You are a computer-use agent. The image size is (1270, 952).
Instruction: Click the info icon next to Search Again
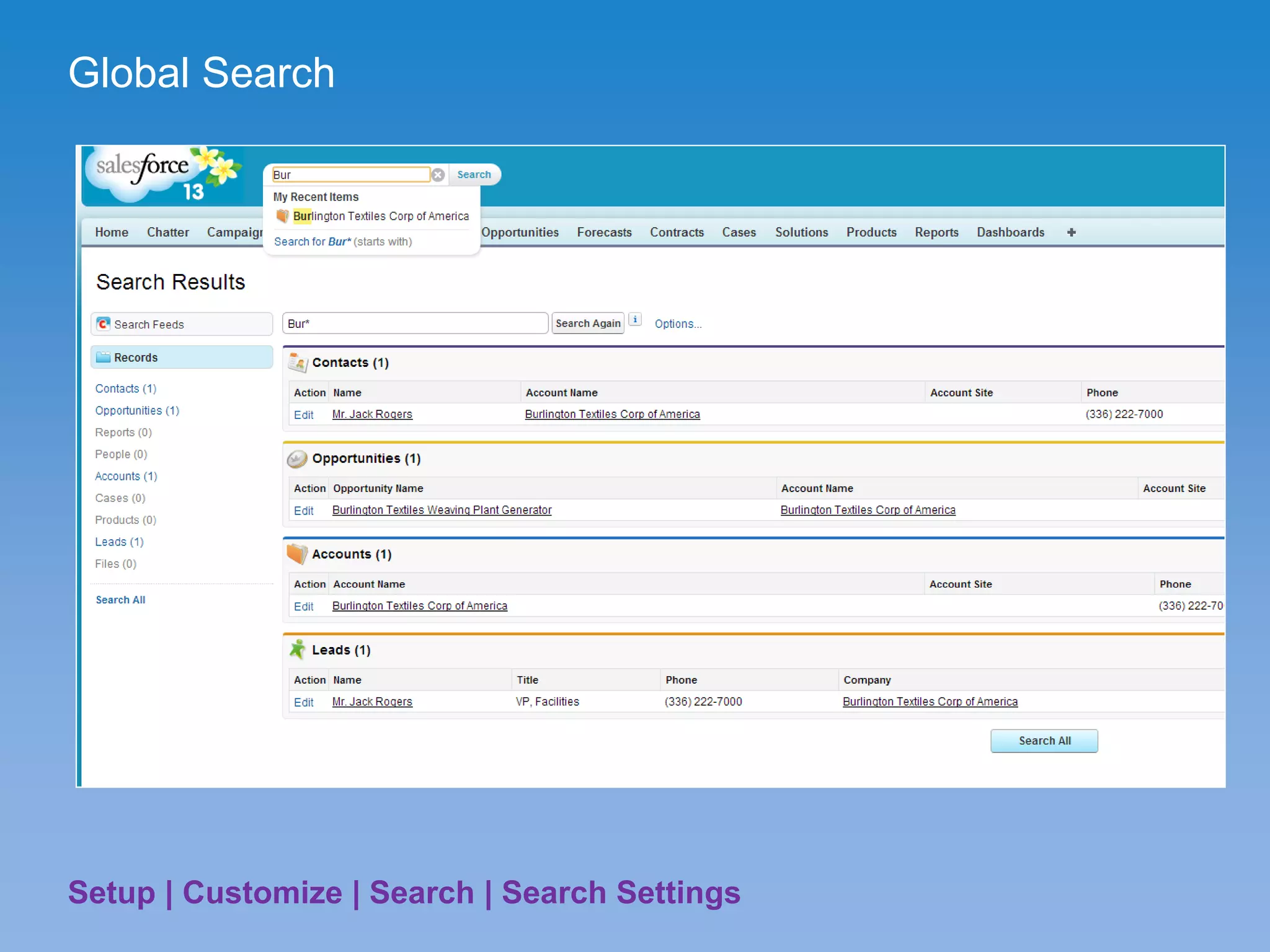click(x=635, y=320)
